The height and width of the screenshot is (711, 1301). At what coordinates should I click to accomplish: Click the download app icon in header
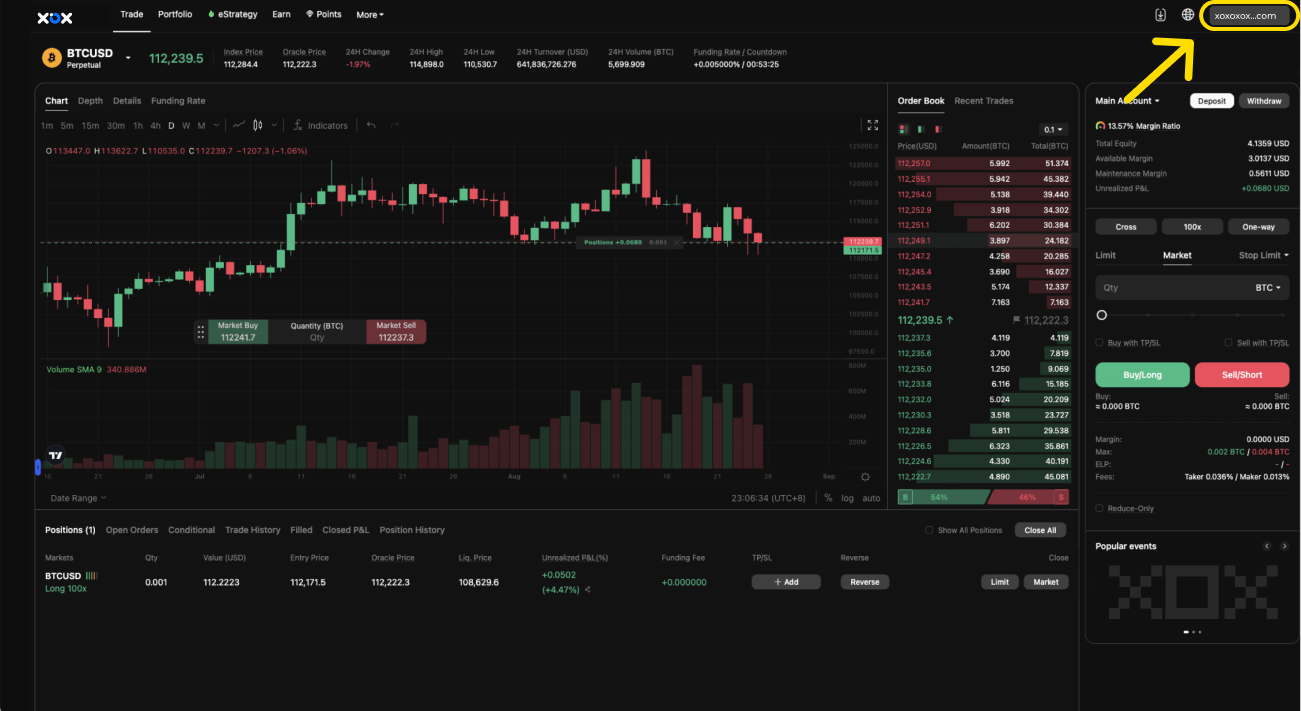1161,15
